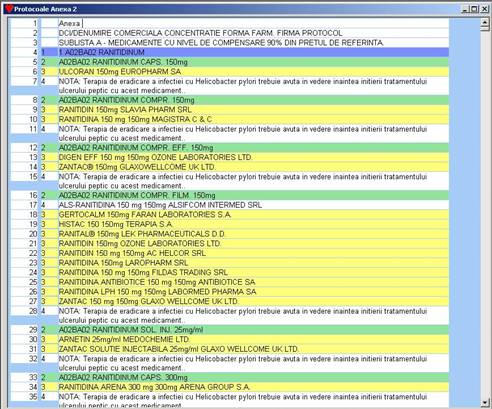Select row 'DCI/DENUMIRE COMERCIALA CONCENTRATIE FORMA FARM.'

click(x=253, y=33)
